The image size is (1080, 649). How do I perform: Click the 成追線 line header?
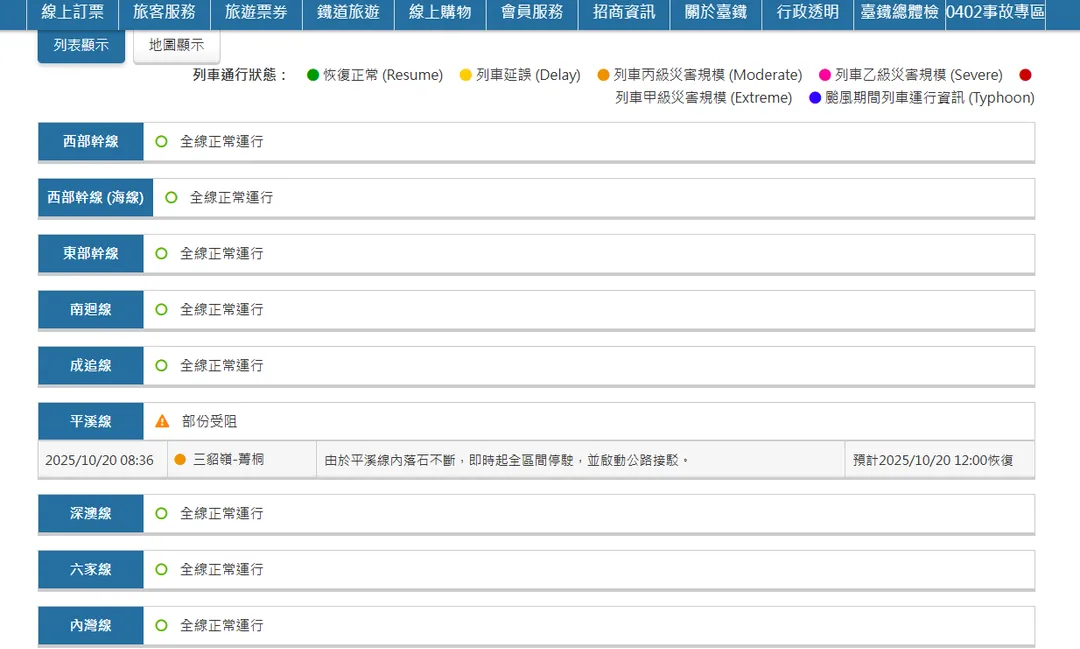pos(91,366)
